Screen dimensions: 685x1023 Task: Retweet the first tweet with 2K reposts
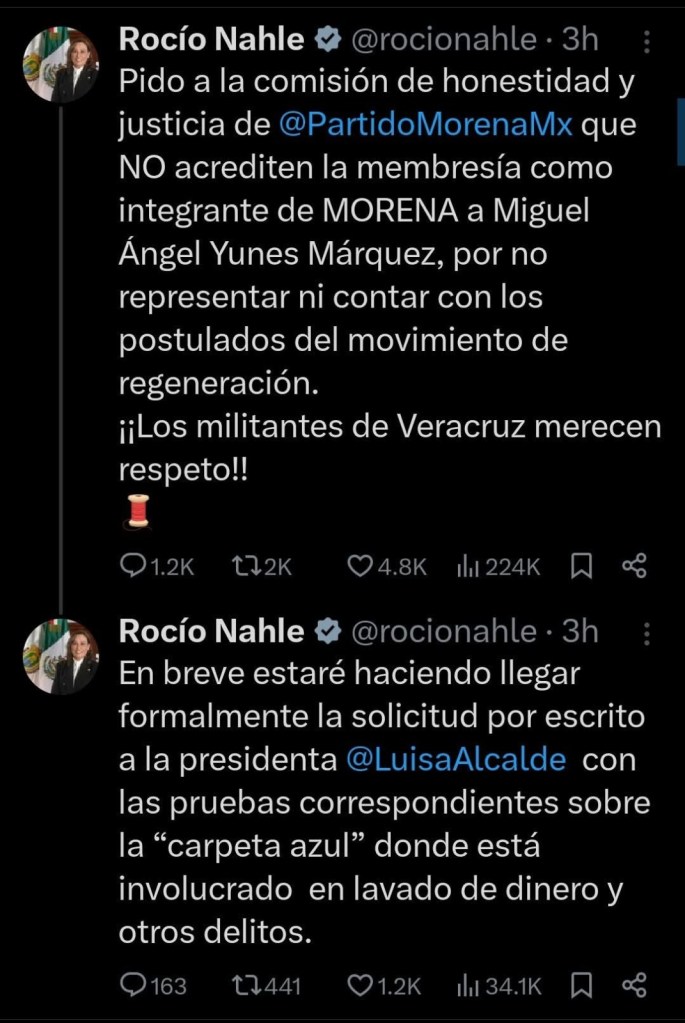[243, 567]
